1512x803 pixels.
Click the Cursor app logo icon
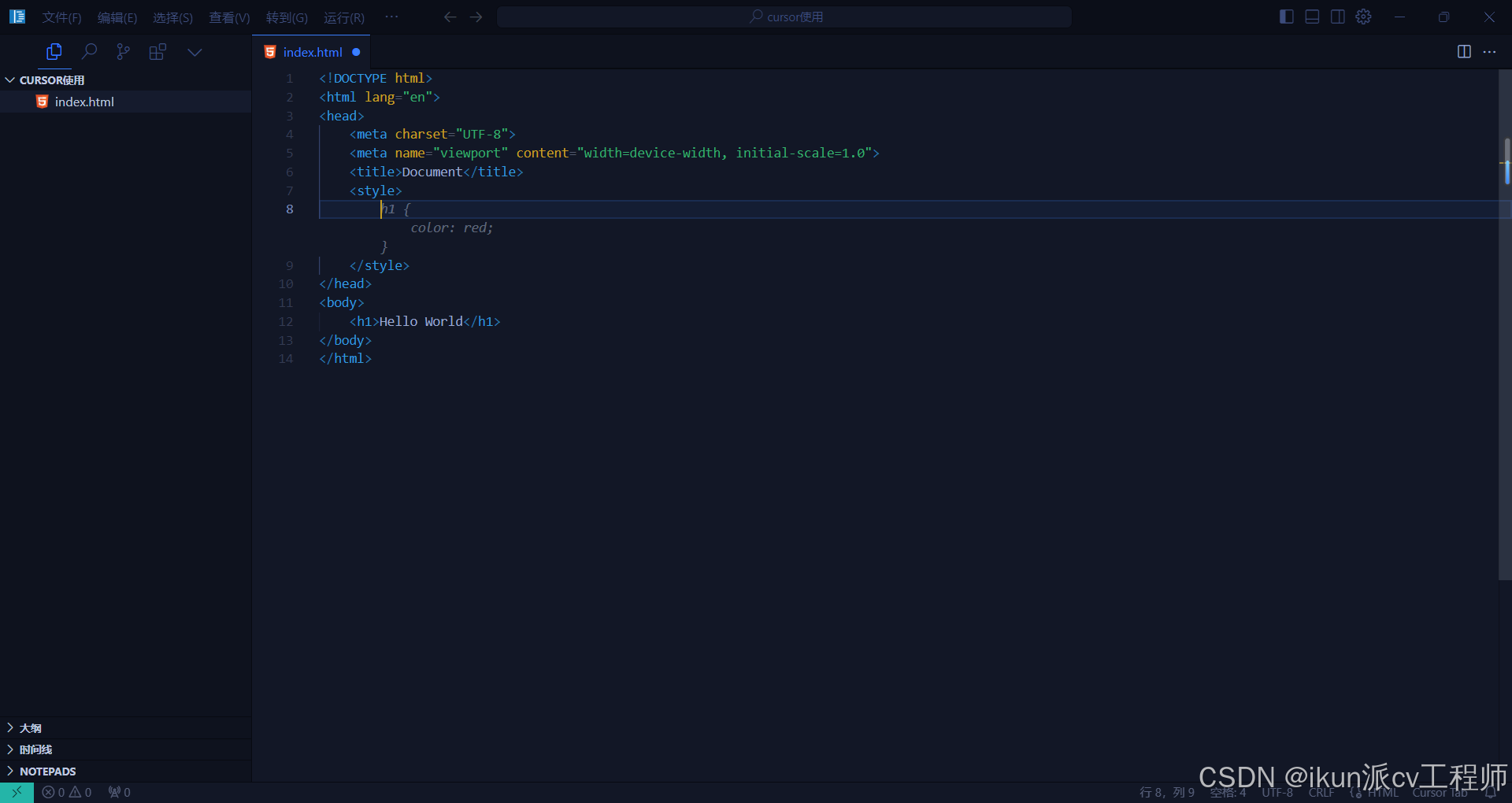(17, 17)
